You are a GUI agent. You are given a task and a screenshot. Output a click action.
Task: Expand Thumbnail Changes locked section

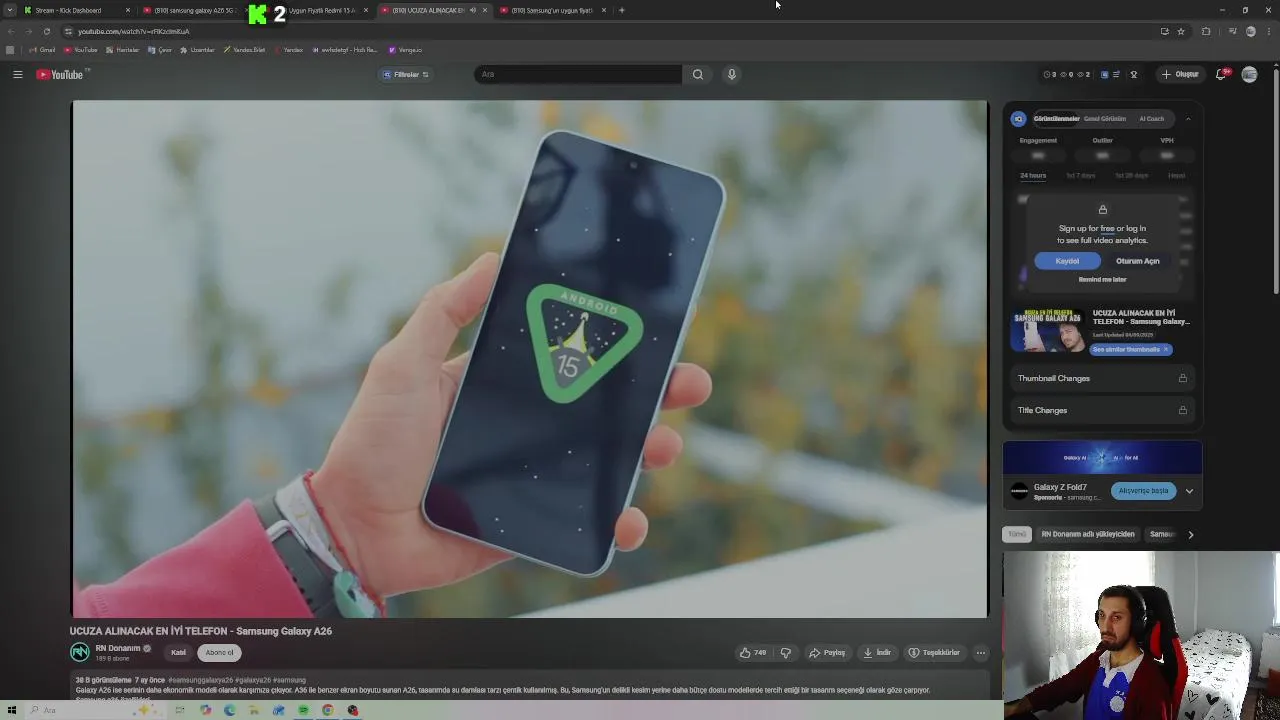[1102, 378]
